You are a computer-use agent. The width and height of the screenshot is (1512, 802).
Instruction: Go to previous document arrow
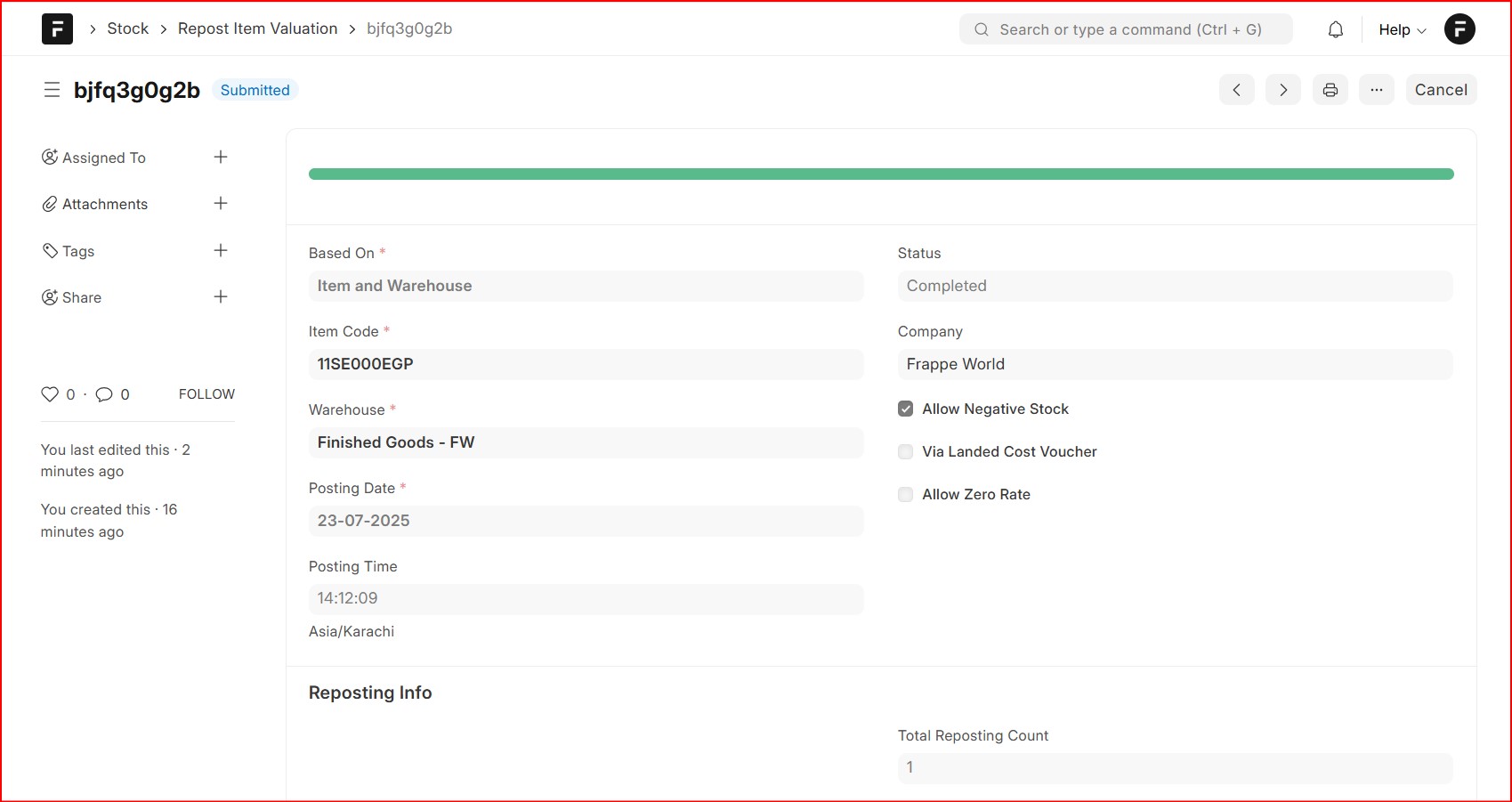tap(1237, 90)
